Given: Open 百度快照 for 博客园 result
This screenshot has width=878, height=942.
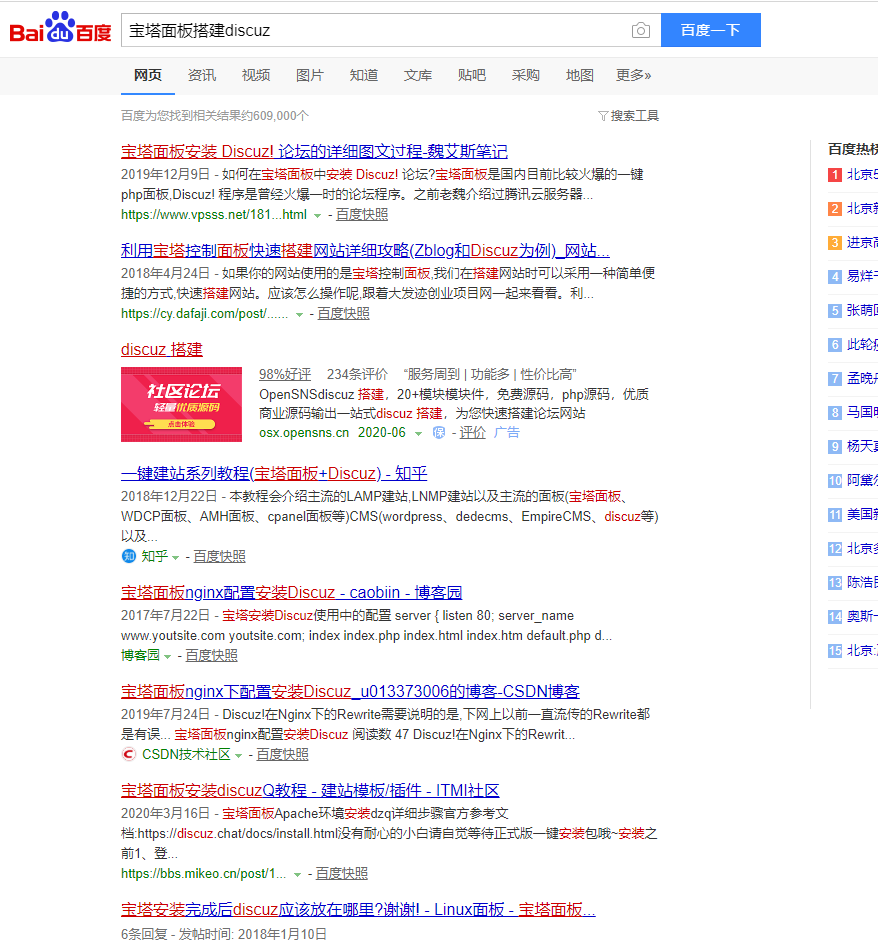Looking at the screenshot, I should tap(212, 655).
